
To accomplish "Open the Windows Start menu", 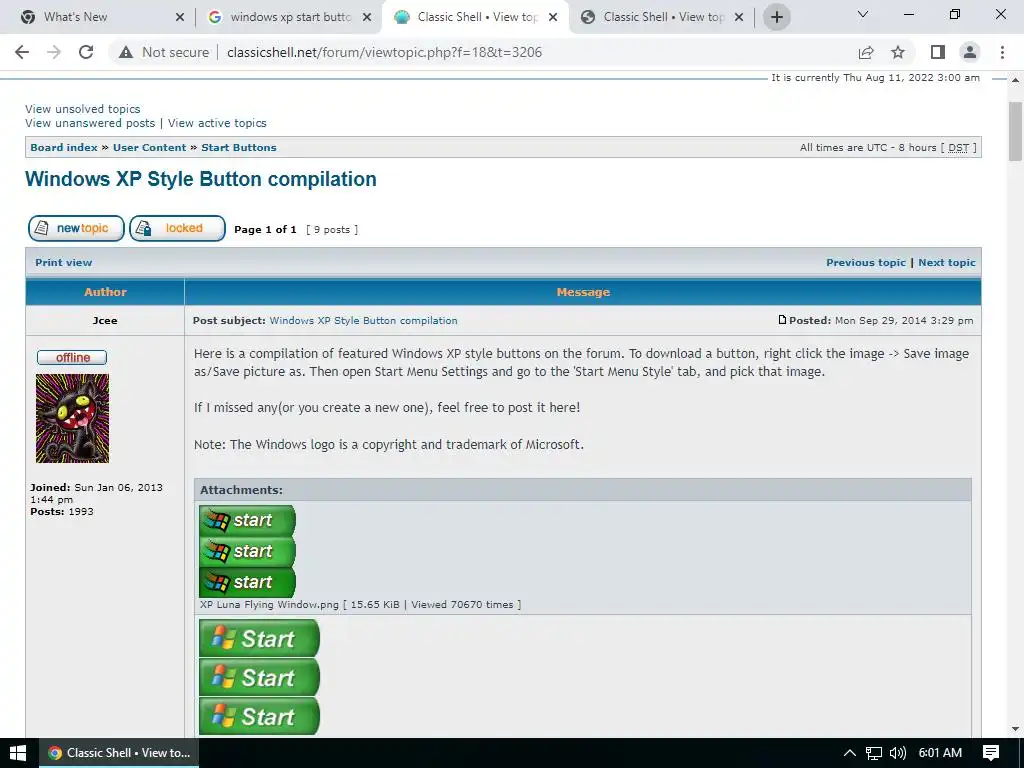I will 18,753.
